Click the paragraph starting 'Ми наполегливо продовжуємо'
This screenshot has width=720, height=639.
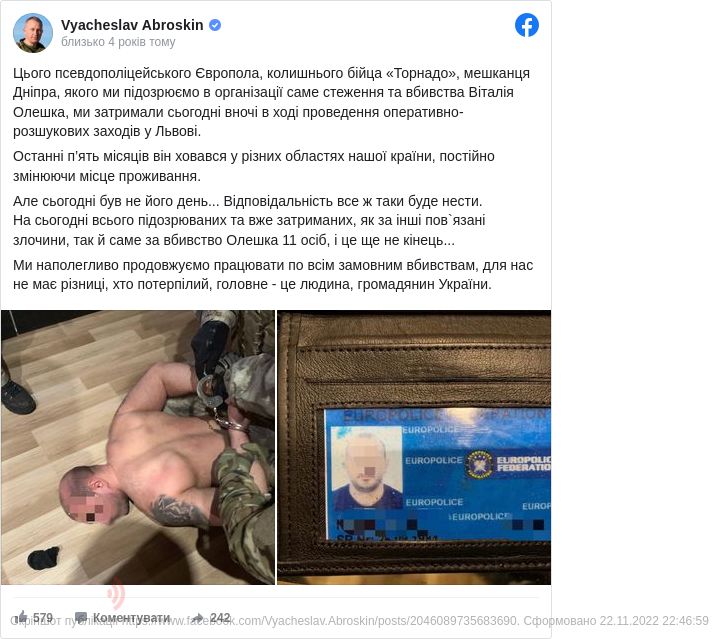pyautogui.click(x=273, y=275)
